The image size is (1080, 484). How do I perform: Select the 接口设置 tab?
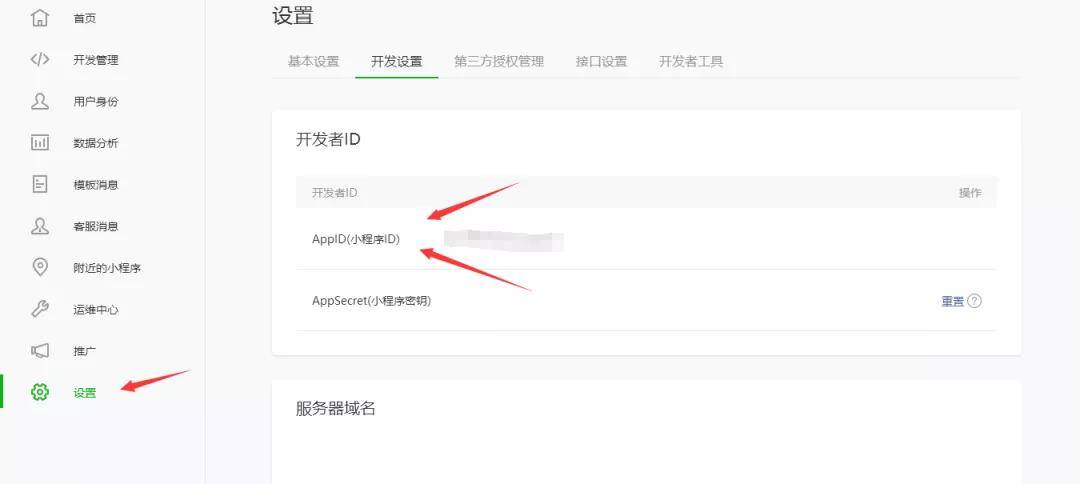click(x=601, y=61)
